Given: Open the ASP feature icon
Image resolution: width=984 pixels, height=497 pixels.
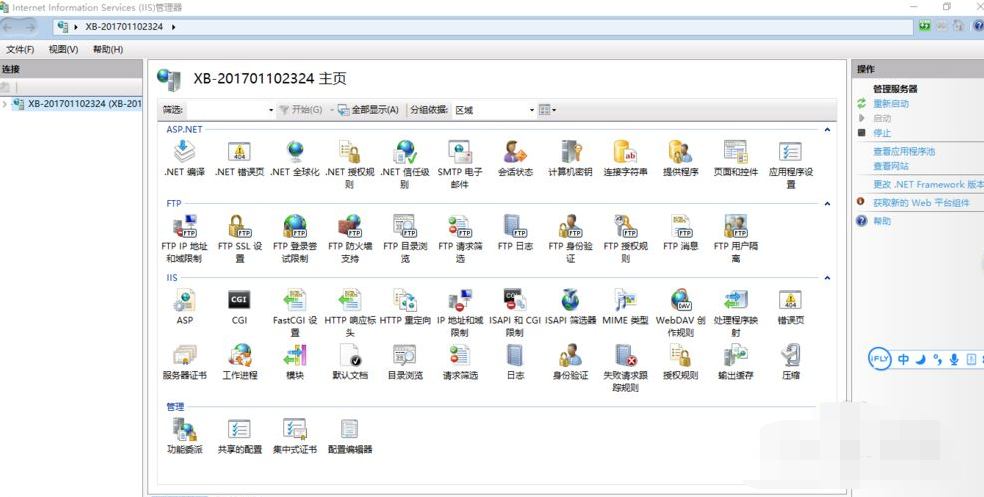Looking at the screenshot, I should coord(184,306).
